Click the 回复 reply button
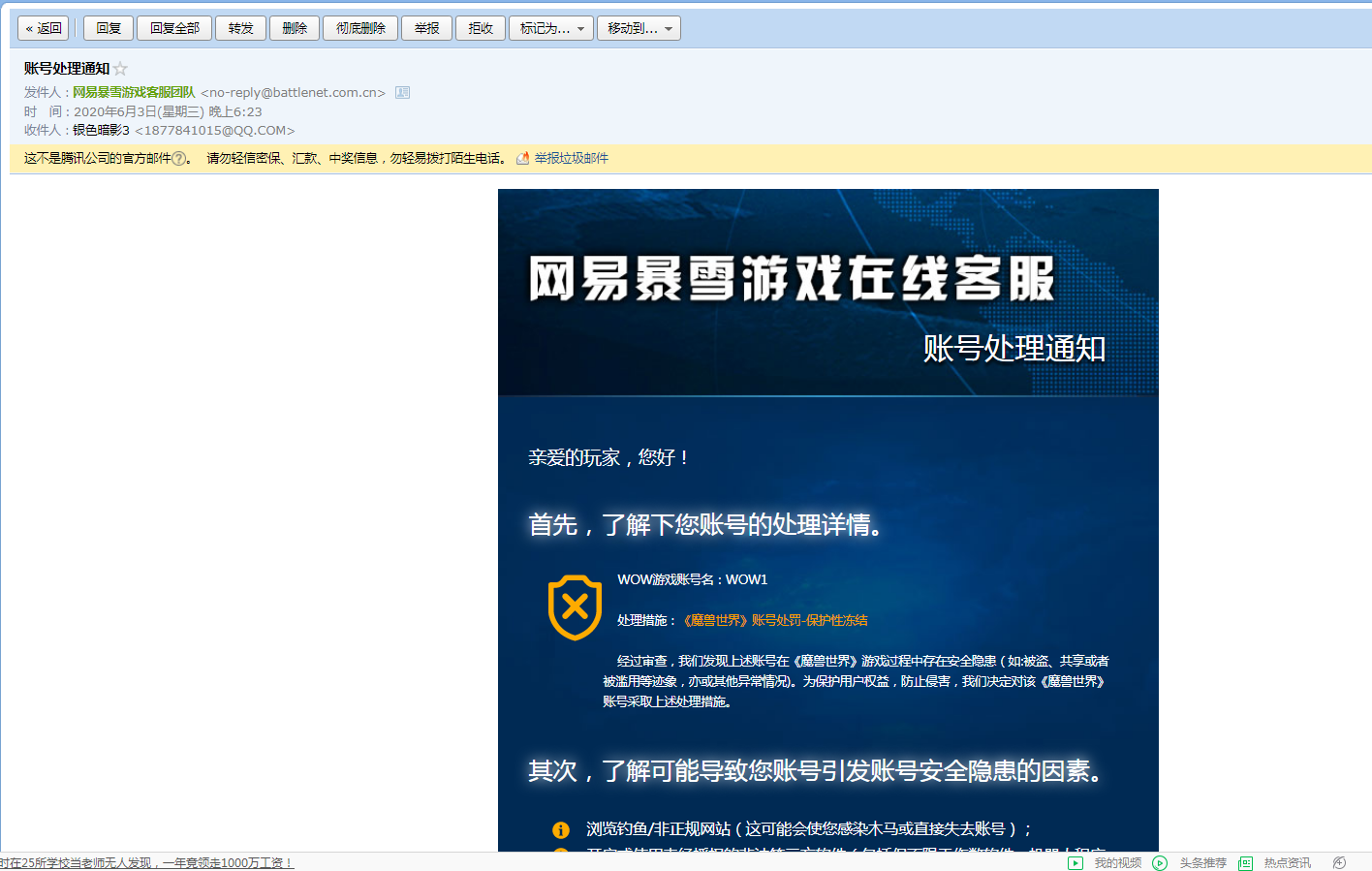The width and height of the screenshot is (1372, 871). 109,28
